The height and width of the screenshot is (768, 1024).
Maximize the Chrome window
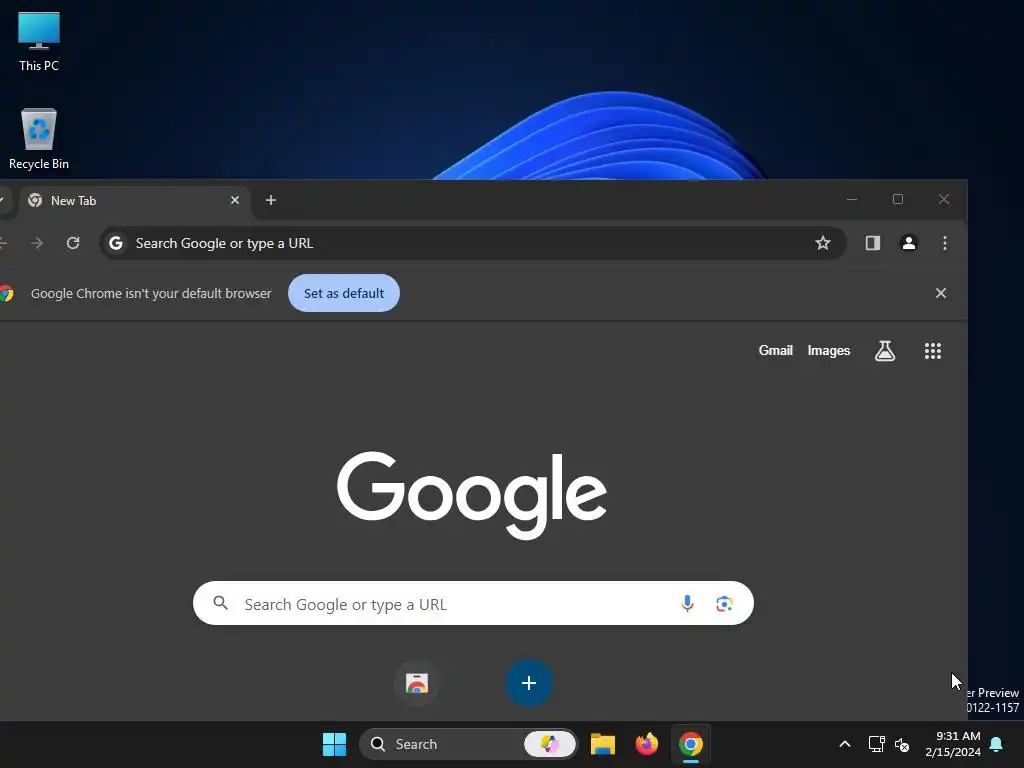point(898,199)
